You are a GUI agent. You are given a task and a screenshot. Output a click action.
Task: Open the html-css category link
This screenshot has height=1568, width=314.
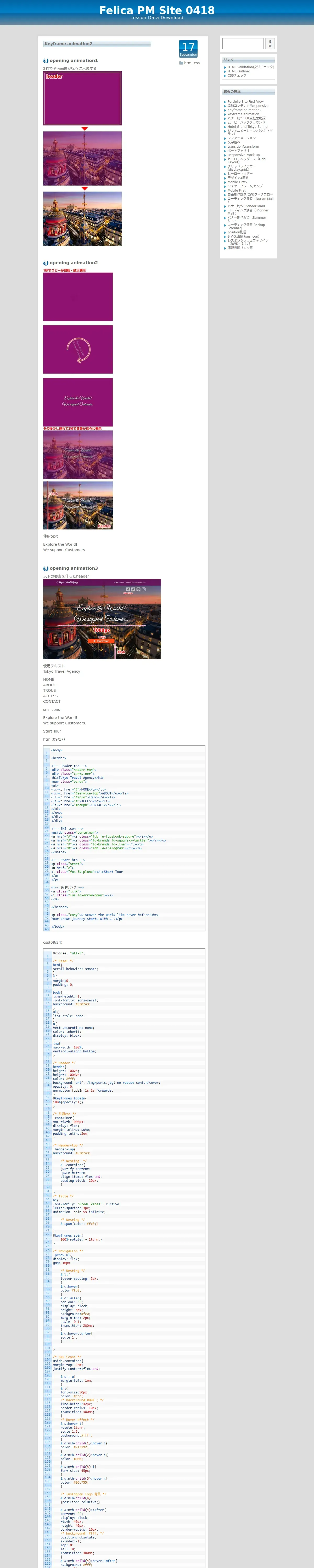pos(192,63)
